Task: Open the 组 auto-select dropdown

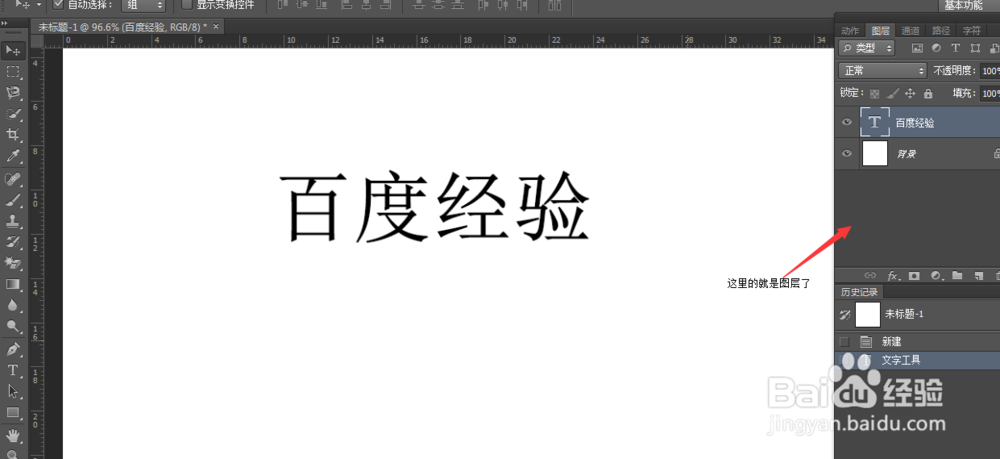Action: point(143,5)
